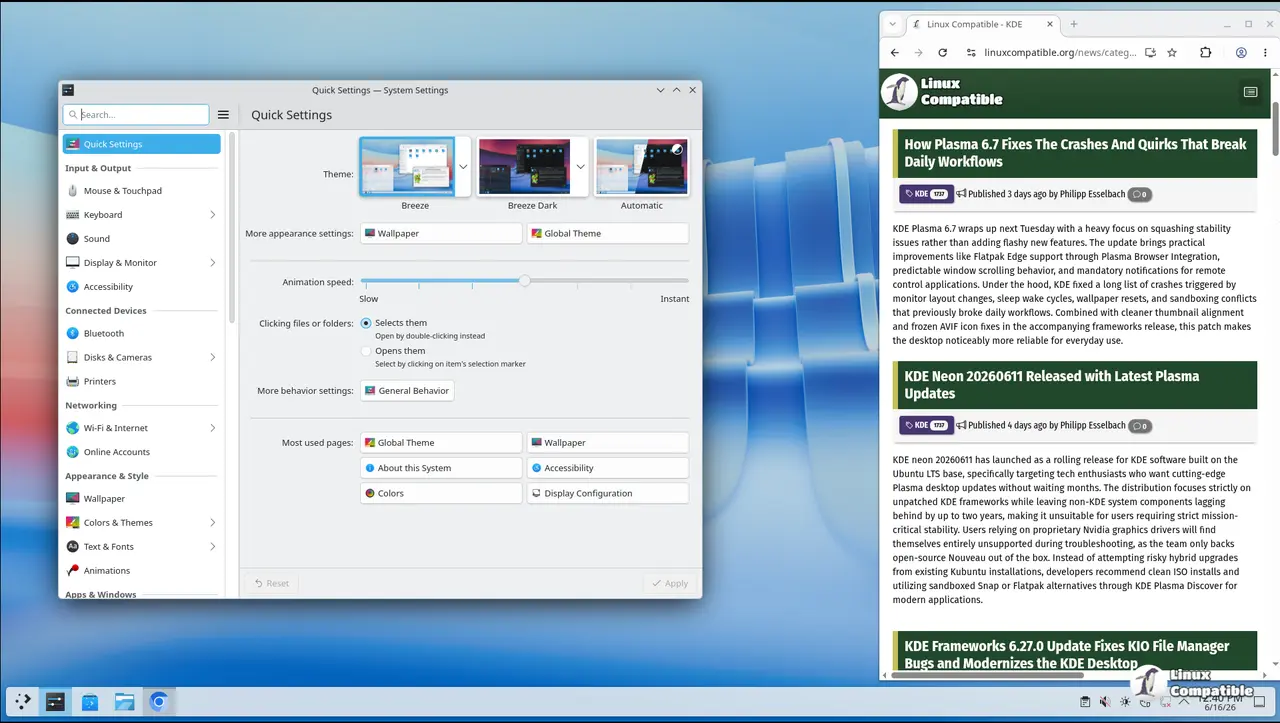Open Display Configuration page
Viewport: 1280px width, 723px height.
pyautogui.click(x=608, y=493)
